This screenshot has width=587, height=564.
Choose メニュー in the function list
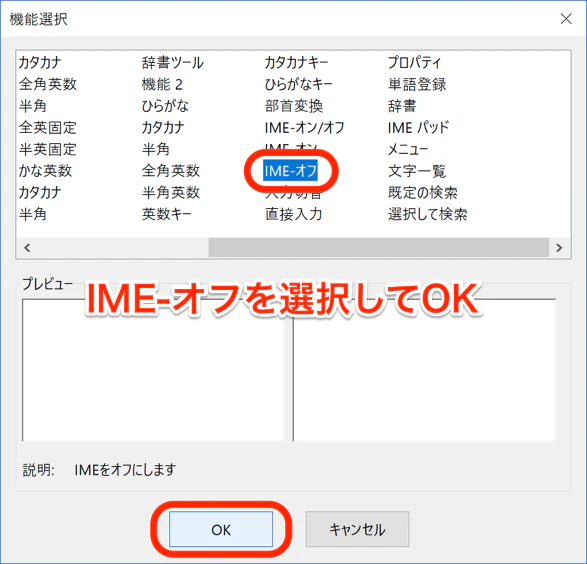(408, 149)
